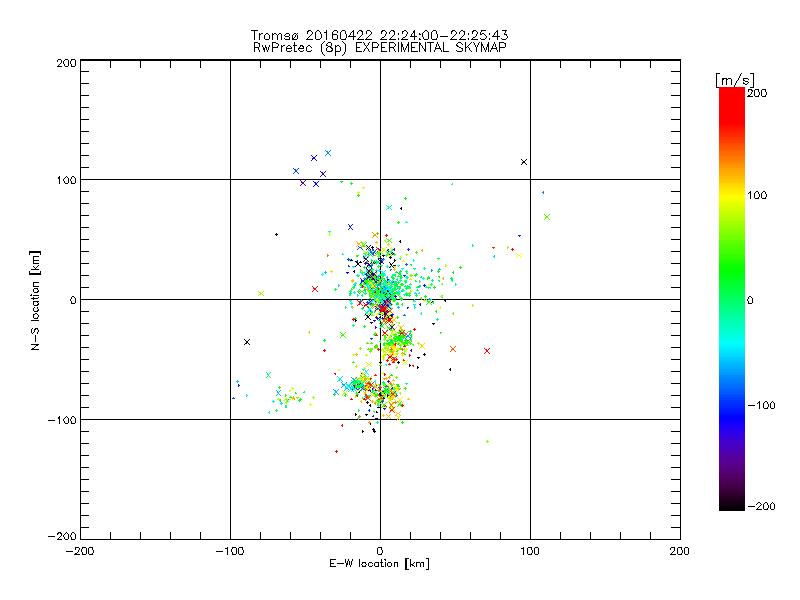Click the colorbar '-200' label at bottom

pyautogui.click(x=761, y=506)
